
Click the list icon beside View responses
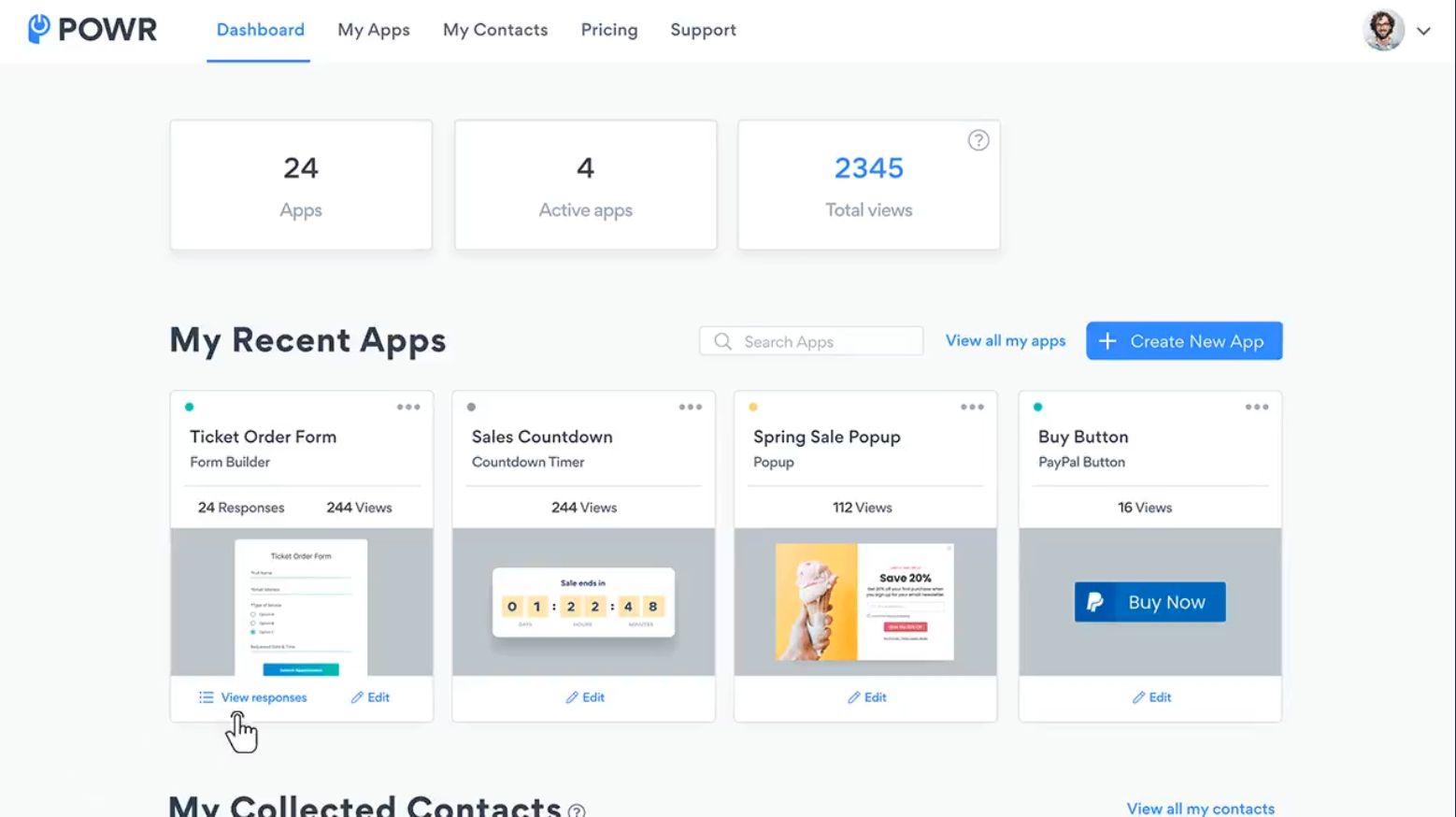(205, 696)
